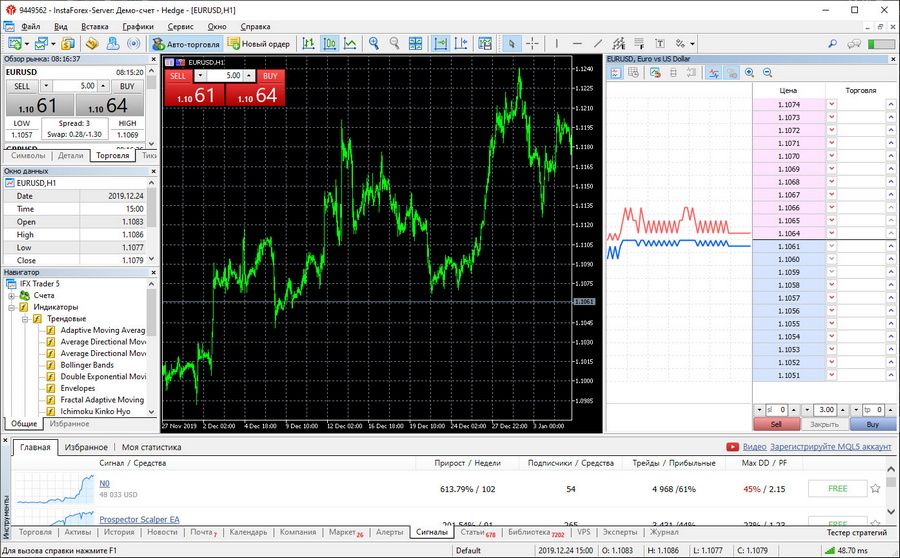Add N0 signal to favorites star
The width and height of the screenshot is (900, 558).
pyautogui.click(x=875, y=488)
